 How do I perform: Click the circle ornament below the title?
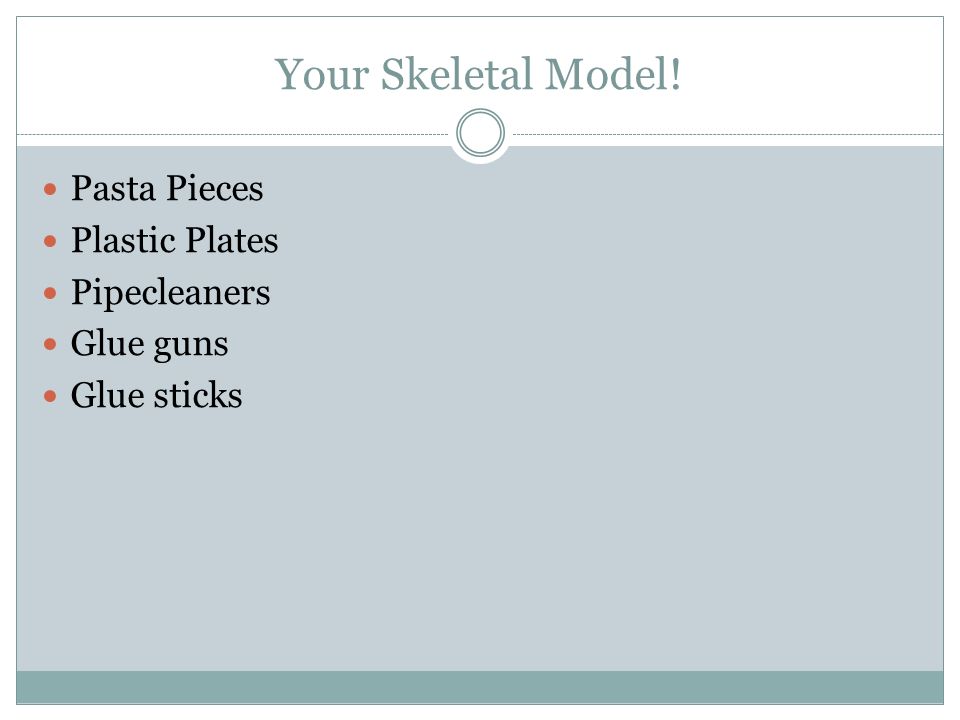click(481, 133)
